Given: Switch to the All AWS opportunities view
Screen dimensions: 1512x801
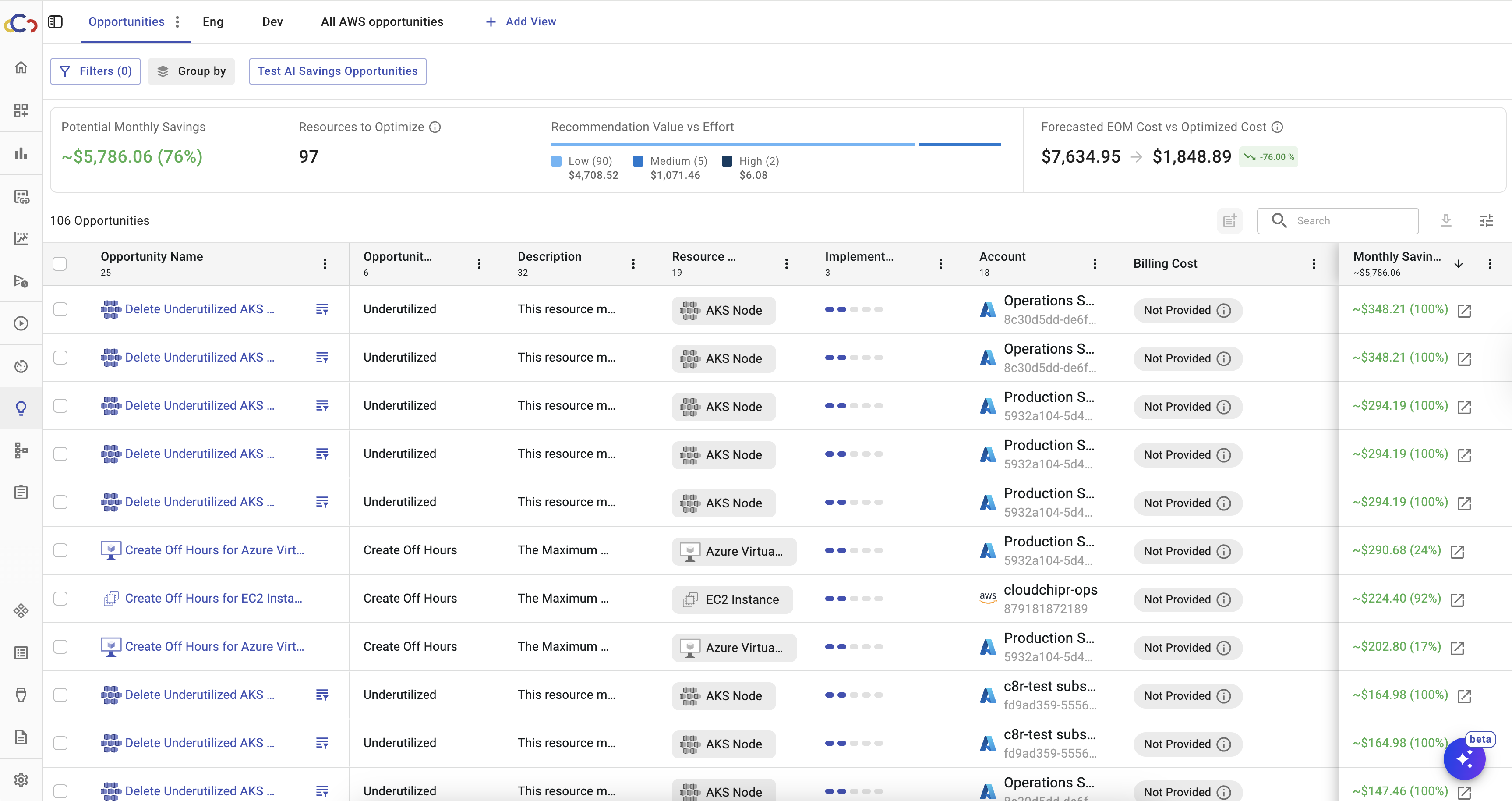Looking at the screenshot, I should pyautogui.click(x=382, y=22).
